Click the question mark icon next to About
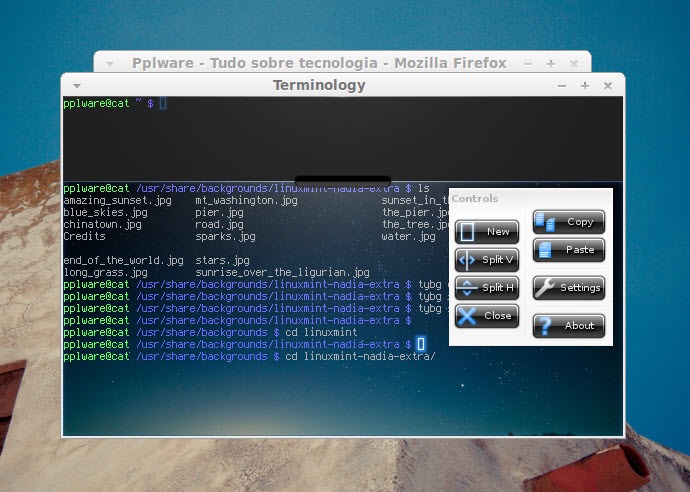Image resolution: width=690 pixels, height=492 pixels. coord(545,326)
